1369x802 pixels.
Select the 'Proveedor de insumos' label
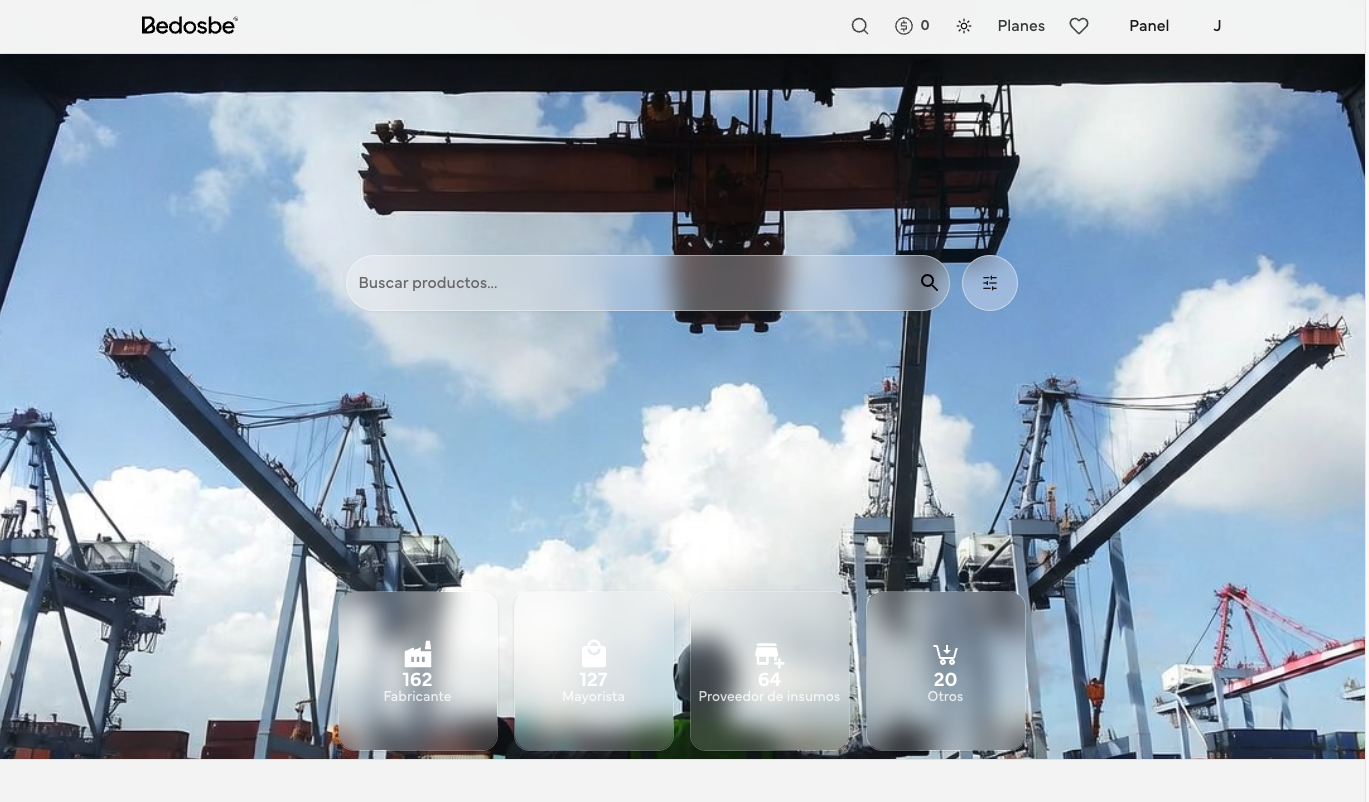point(769,697)
